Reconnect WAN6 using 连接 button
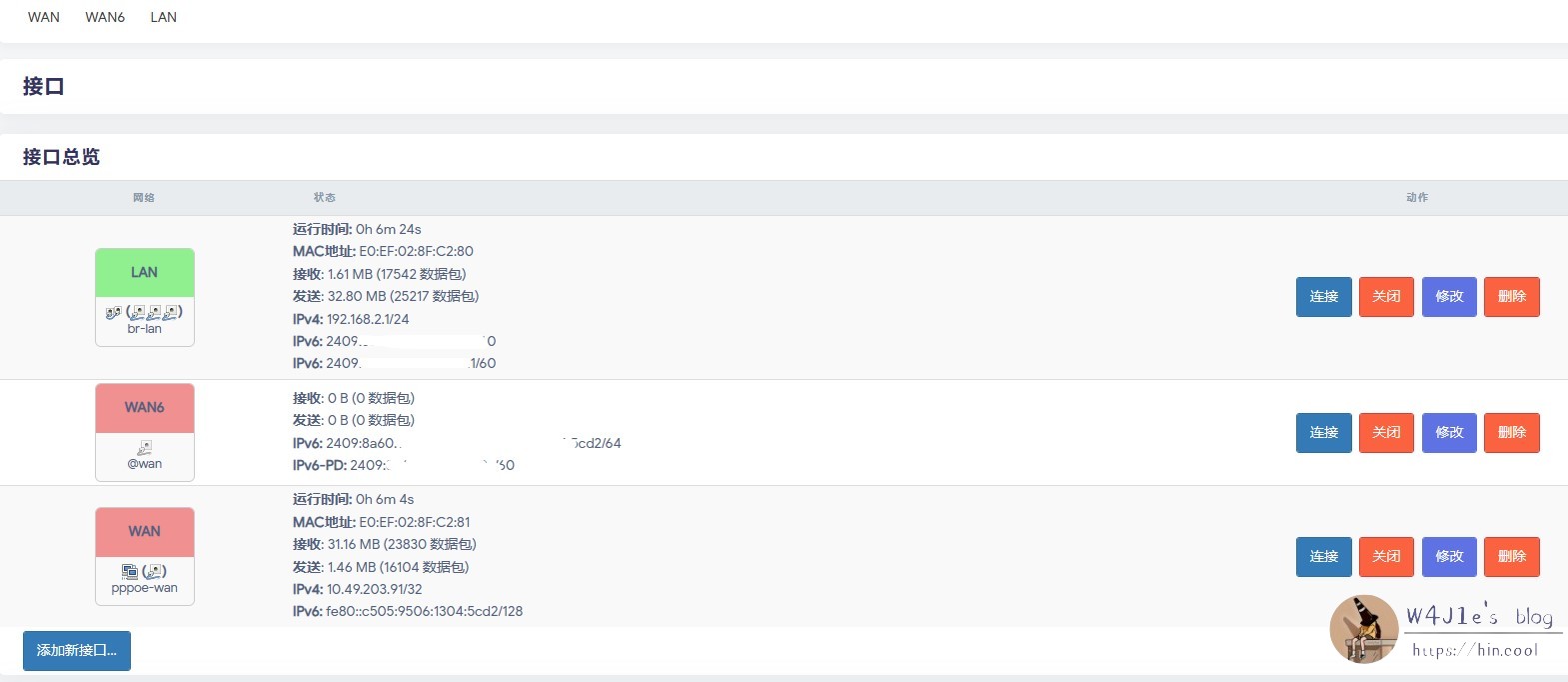The image size is (1568, 682). click(x=1323, y=433)
